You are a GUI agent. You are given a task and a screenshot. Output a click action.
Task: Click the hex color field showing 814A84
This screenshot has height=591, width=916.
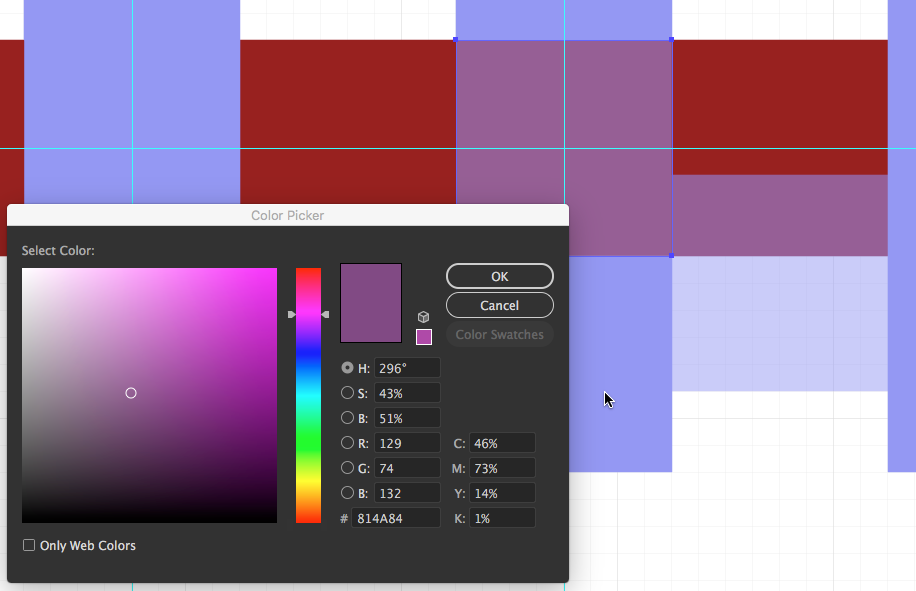click(395, 518)
